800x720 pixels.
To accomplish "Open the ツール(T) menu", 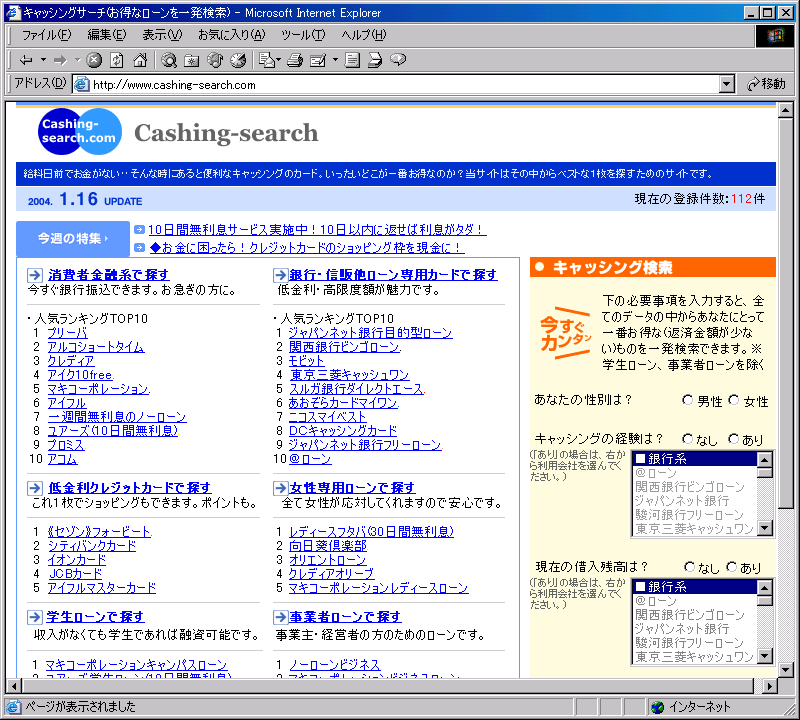I will pyautogui.click(x=303, y=35).
